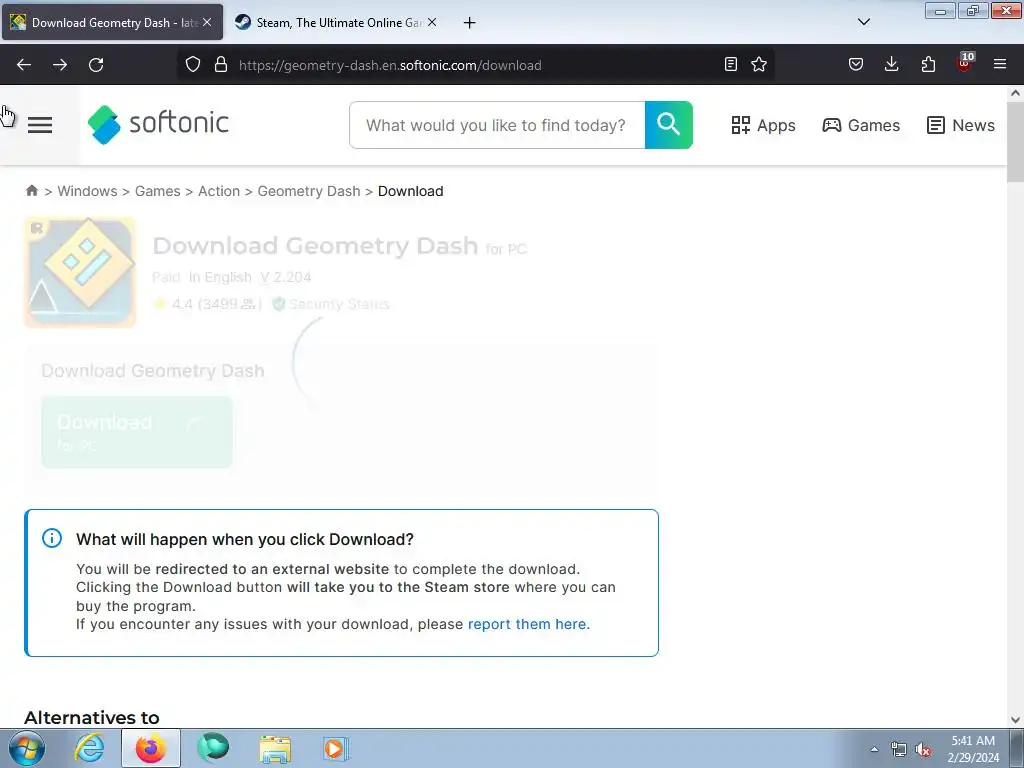The height and width of the screenshot is (768, 1024).
Task: Click scrollbar up arrow
Action: tap(1015, 93)
